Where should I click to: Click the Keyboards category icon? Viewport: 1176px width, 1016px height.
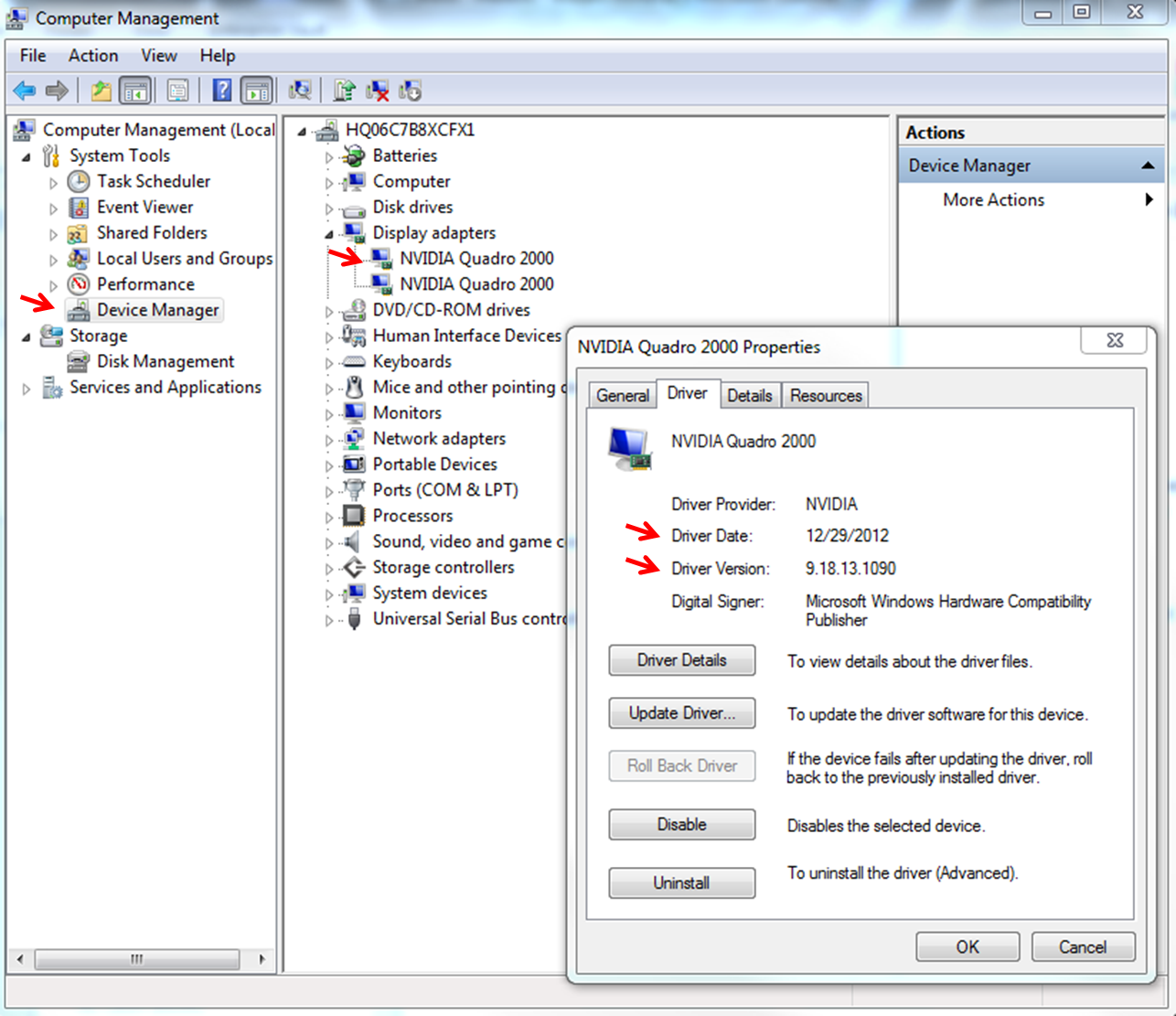(x=354, y=361)
